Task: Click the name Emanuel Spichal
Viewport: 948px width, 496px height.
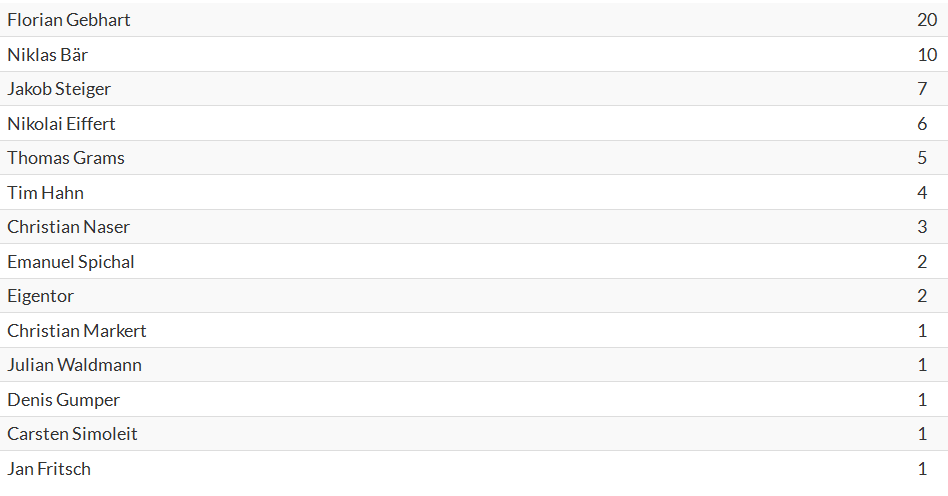Action: (71, 262)
